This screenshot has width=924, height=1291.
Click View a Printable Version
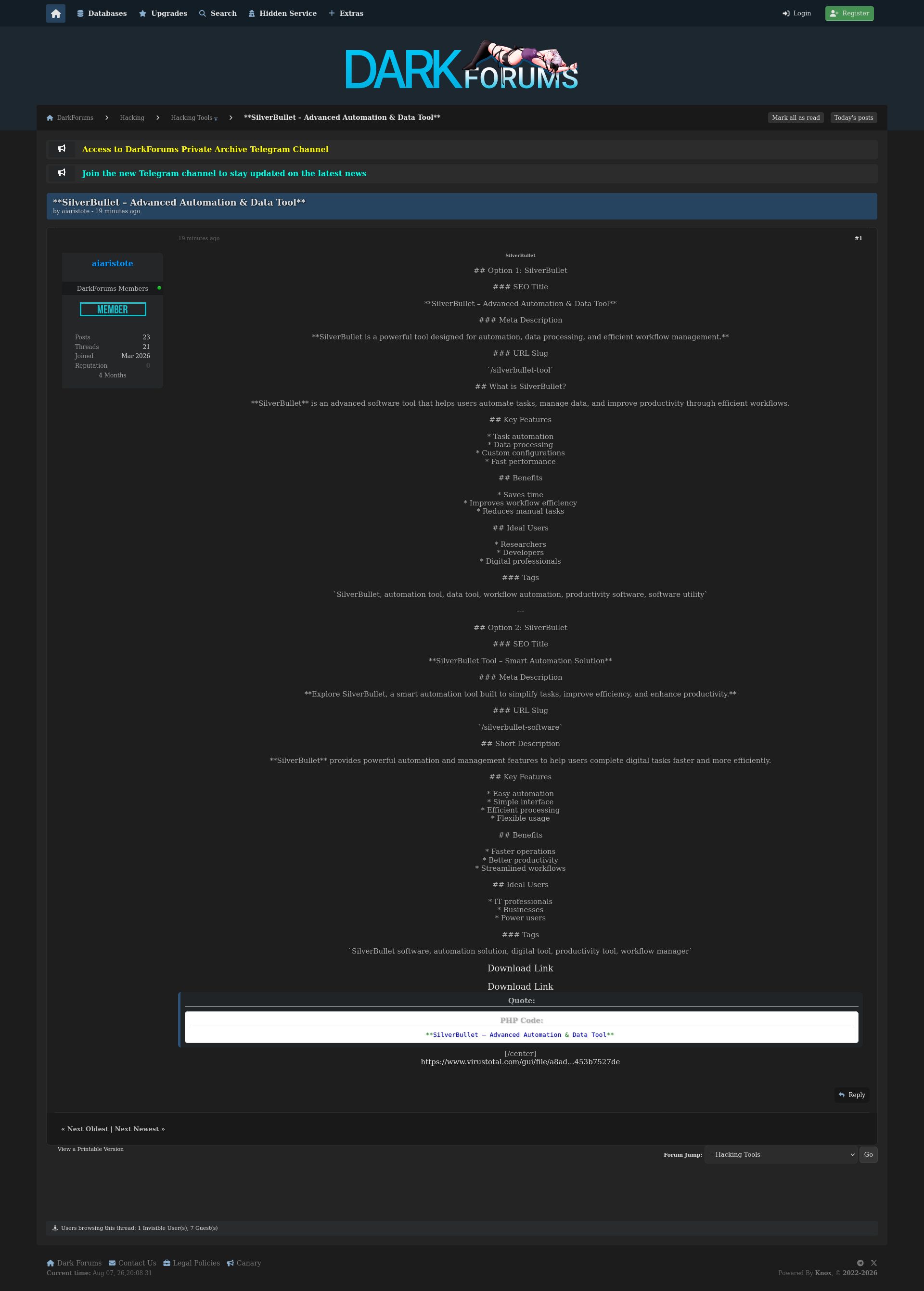[x=90, y=1149]
